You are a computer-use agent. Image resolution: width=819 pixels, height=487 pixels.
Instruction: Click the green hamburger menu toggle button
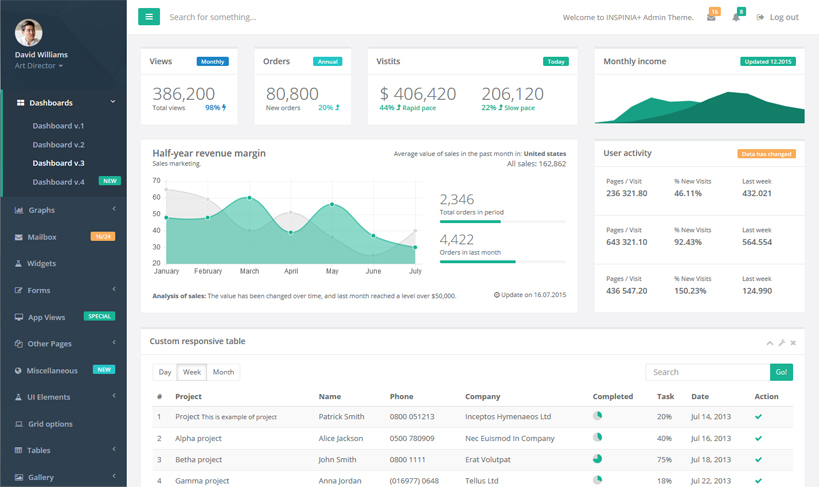pyautogui.click(x=149, y=17)
